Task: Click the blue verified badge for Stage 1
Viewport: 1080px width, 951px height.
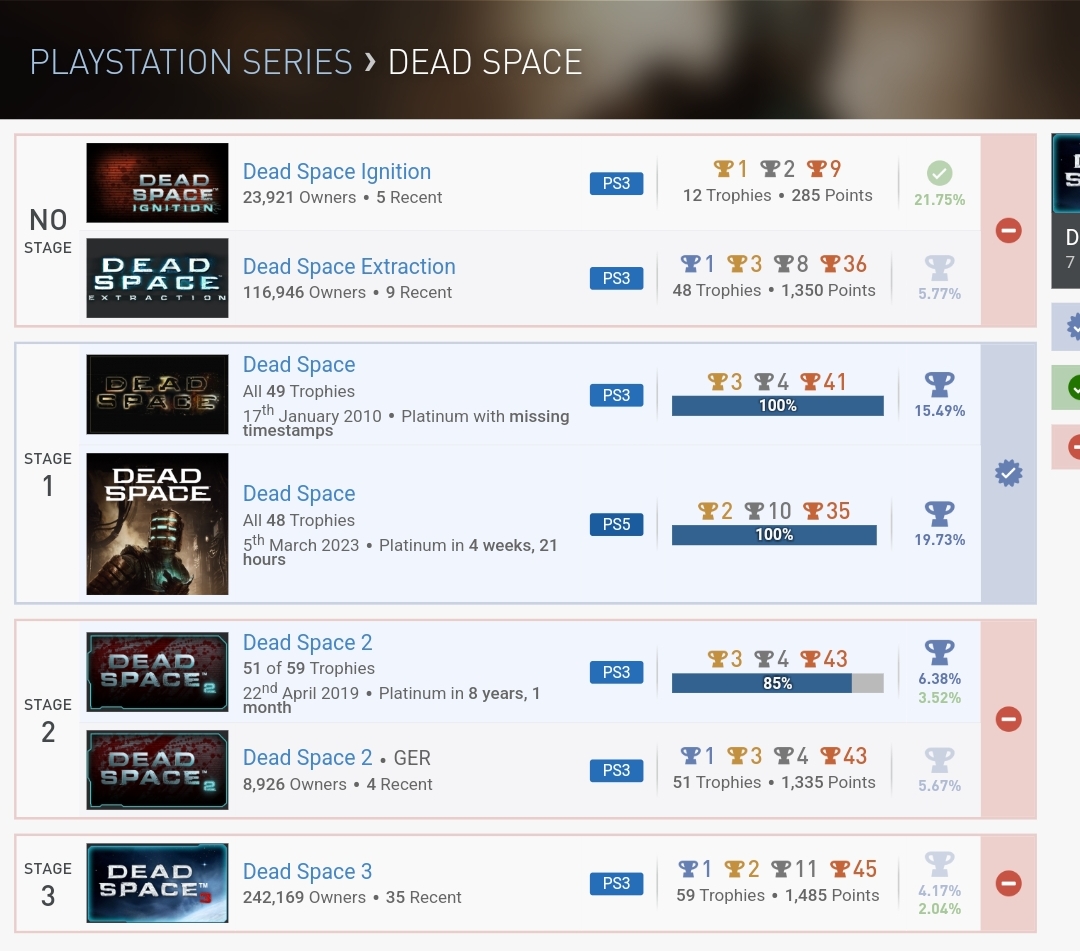Action: click(x=1008, y=474)
